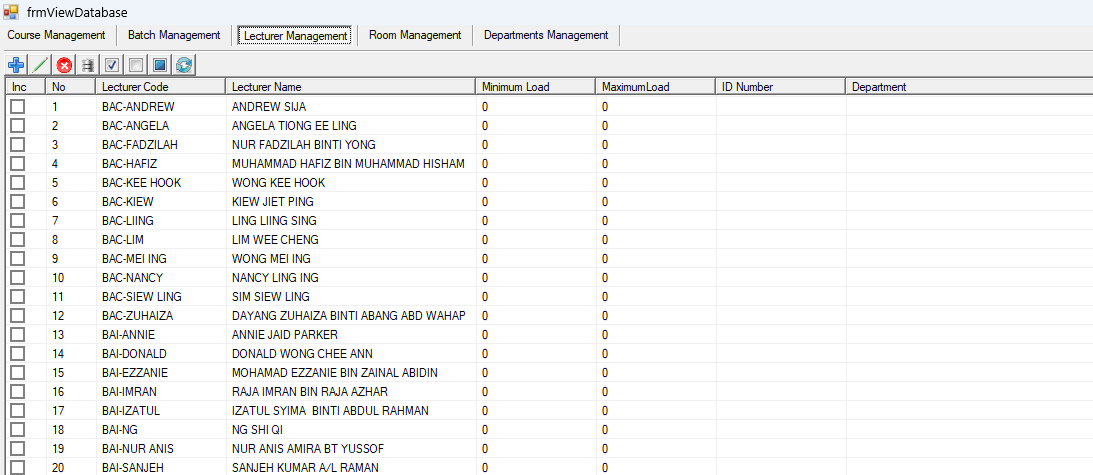Check the Inc box for BAC-ANGELA
Viewport: 1093px width, 475px height.
(17, 126)
